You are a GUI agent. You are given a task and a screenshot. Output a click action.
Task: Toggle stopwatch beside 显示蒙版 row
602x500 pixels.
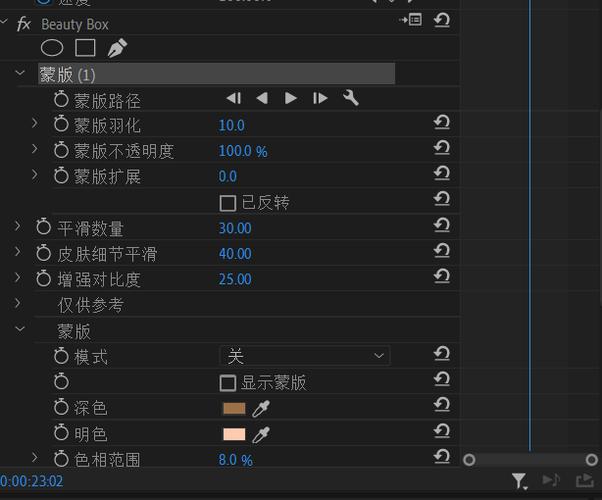pyautogui.click(x=61, y=381)
